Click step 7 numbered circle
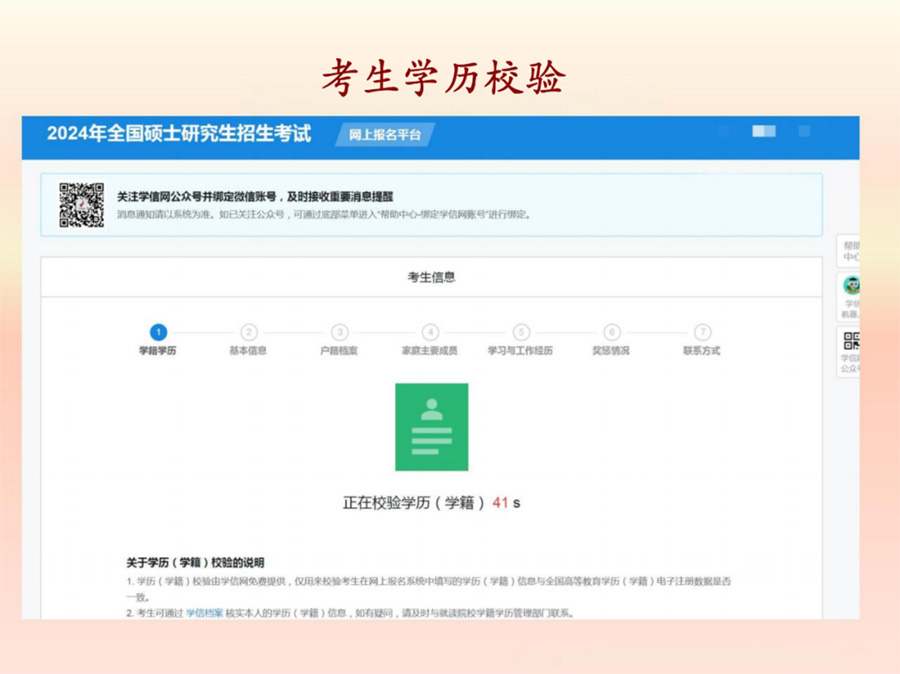Image resolution: width=900 pixels, height=674 pixels. point(703,332)
